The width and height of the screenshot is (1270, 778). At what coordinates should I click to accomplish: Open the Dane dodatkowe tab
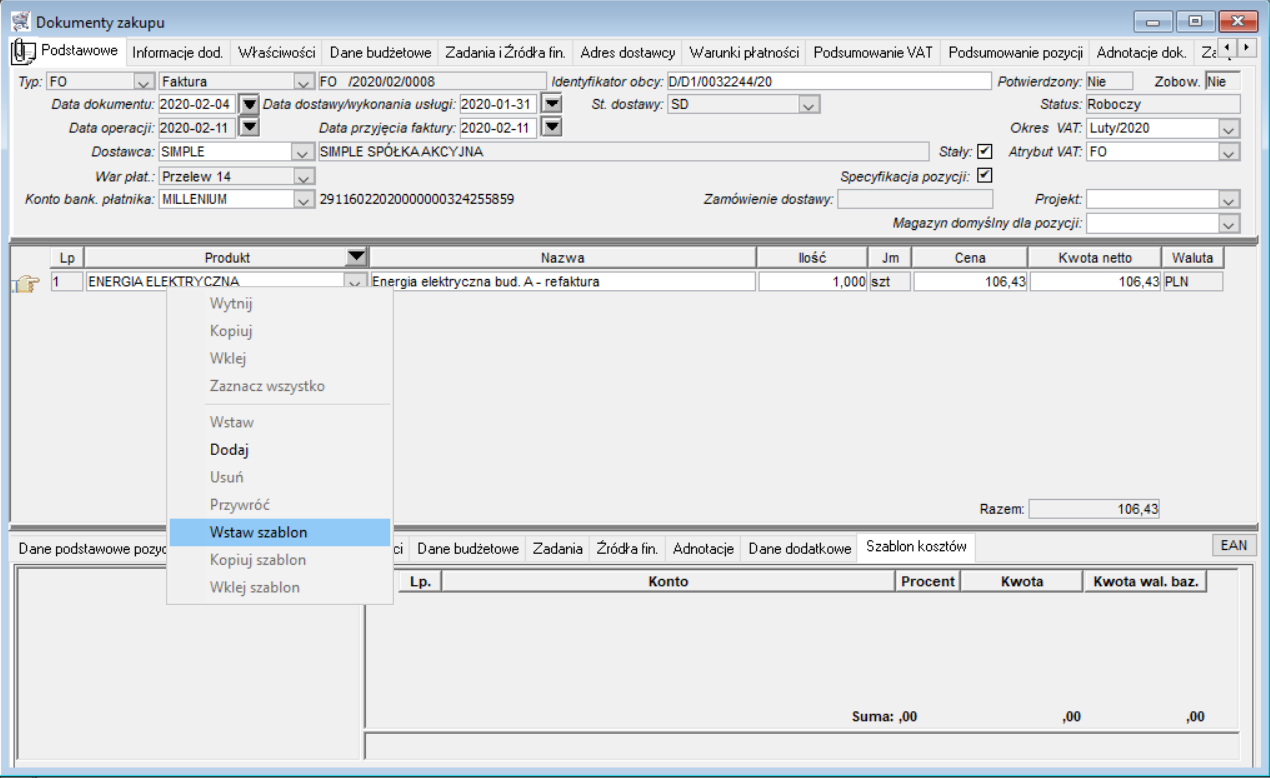[799, 548]
